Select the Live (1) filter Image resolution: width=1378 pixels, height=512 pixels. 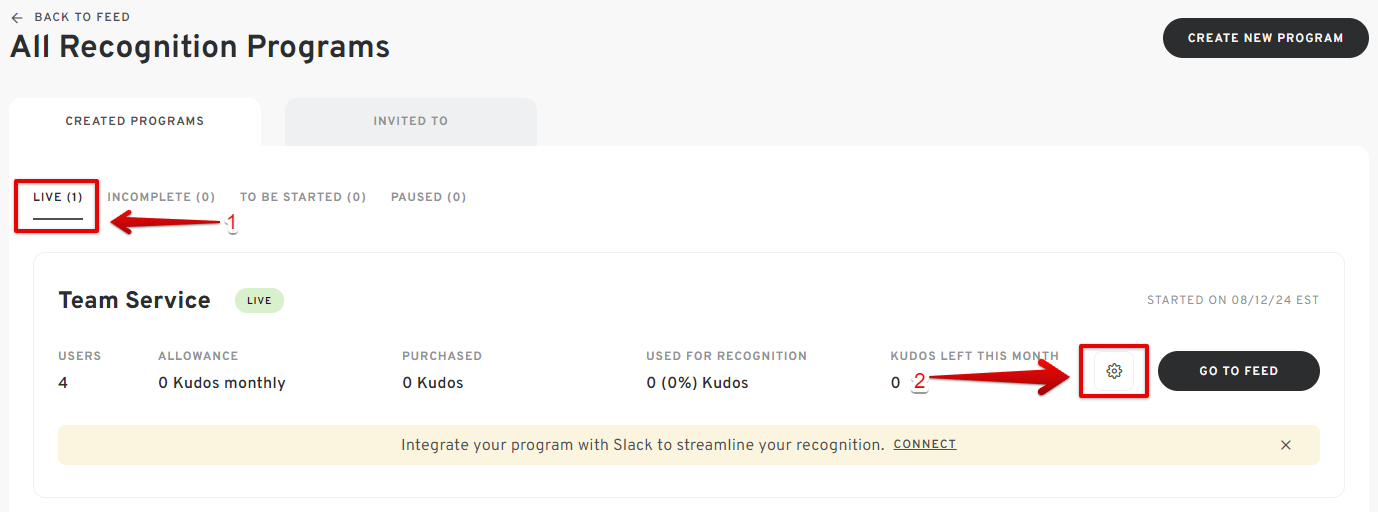[58, 198]
